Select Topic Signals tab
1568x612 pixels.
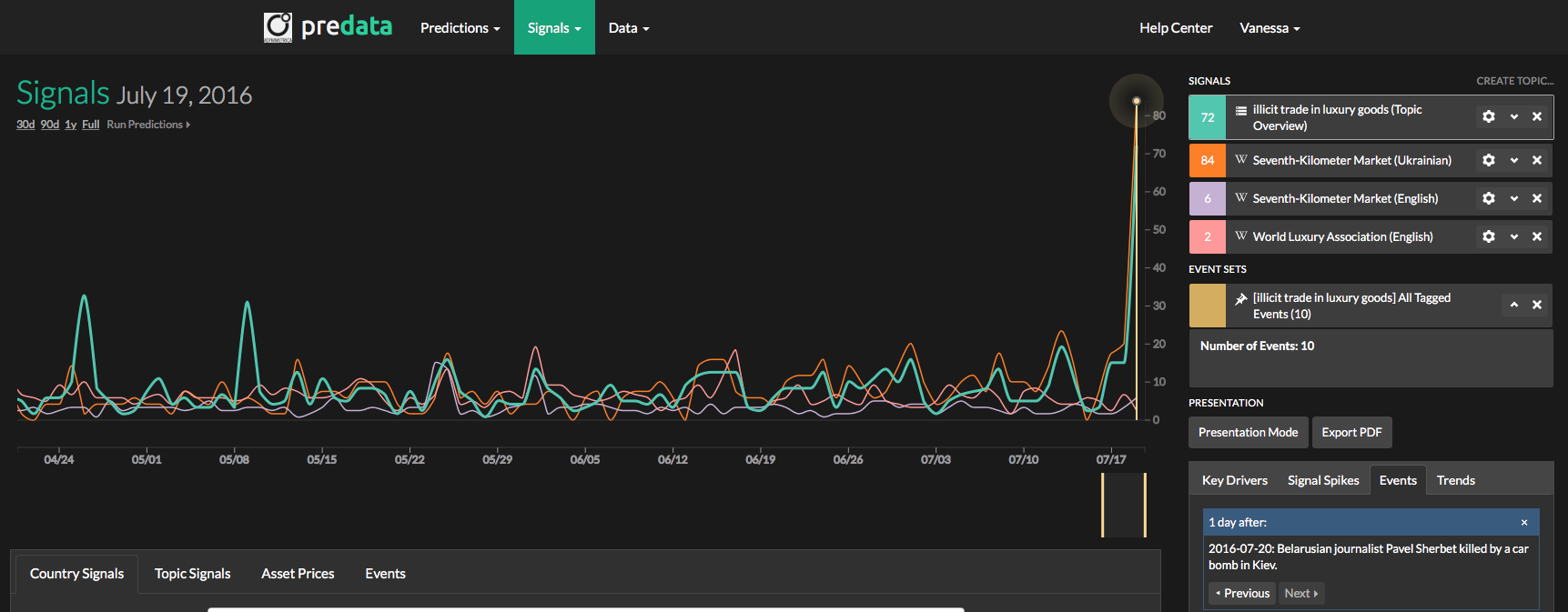193,574
